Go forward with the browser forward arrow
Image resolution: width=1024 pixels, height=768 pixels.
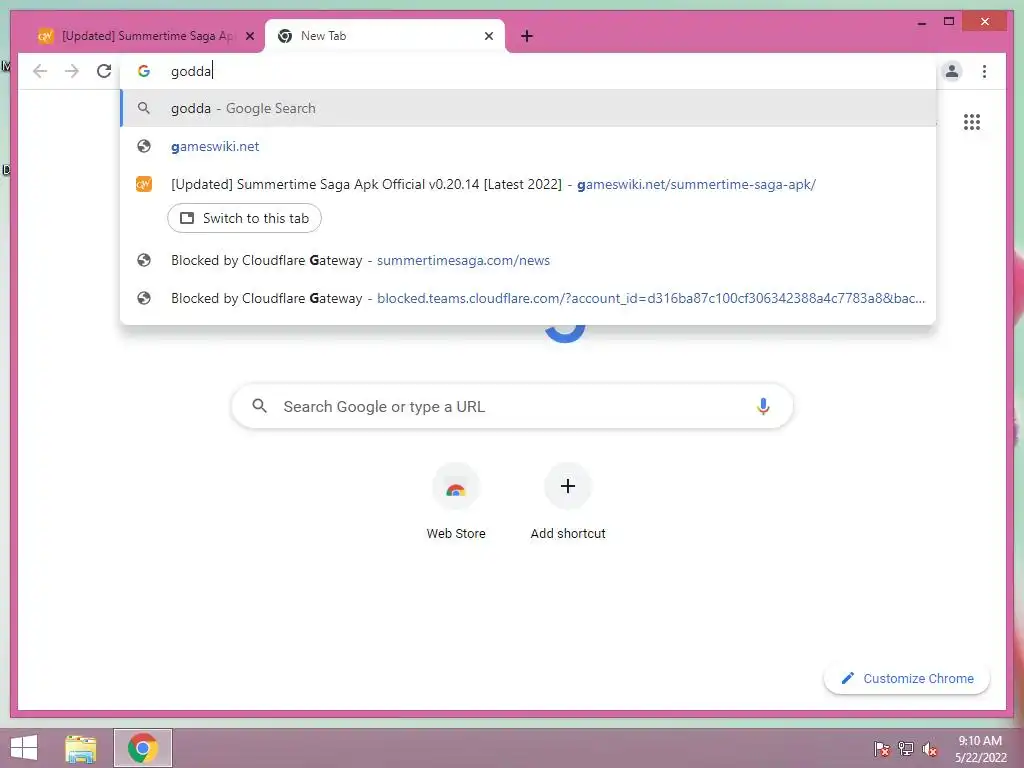[72, 71]
